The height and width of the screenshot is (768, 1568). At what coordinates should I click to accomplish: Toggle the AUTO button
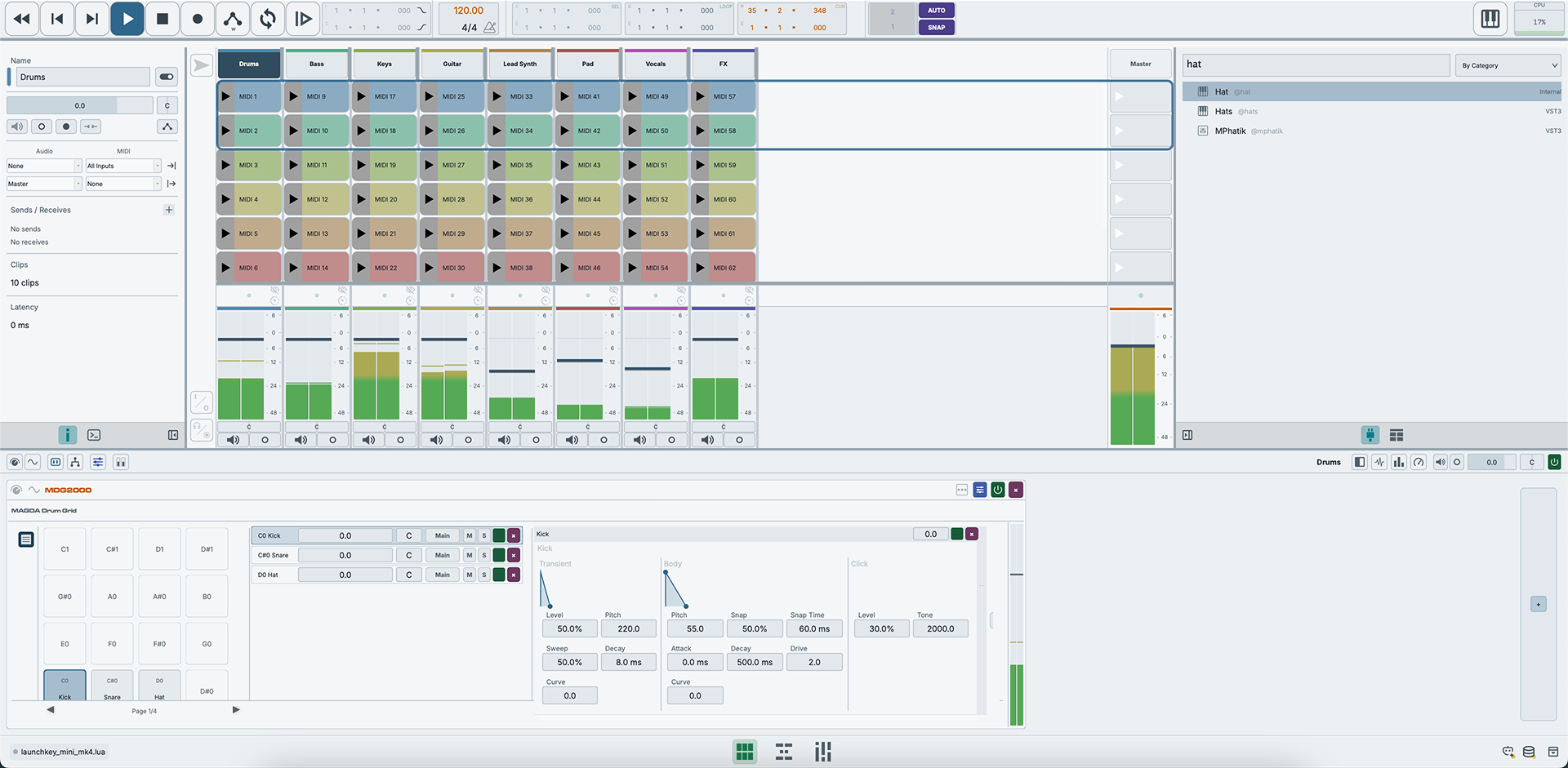coord(936,11)
